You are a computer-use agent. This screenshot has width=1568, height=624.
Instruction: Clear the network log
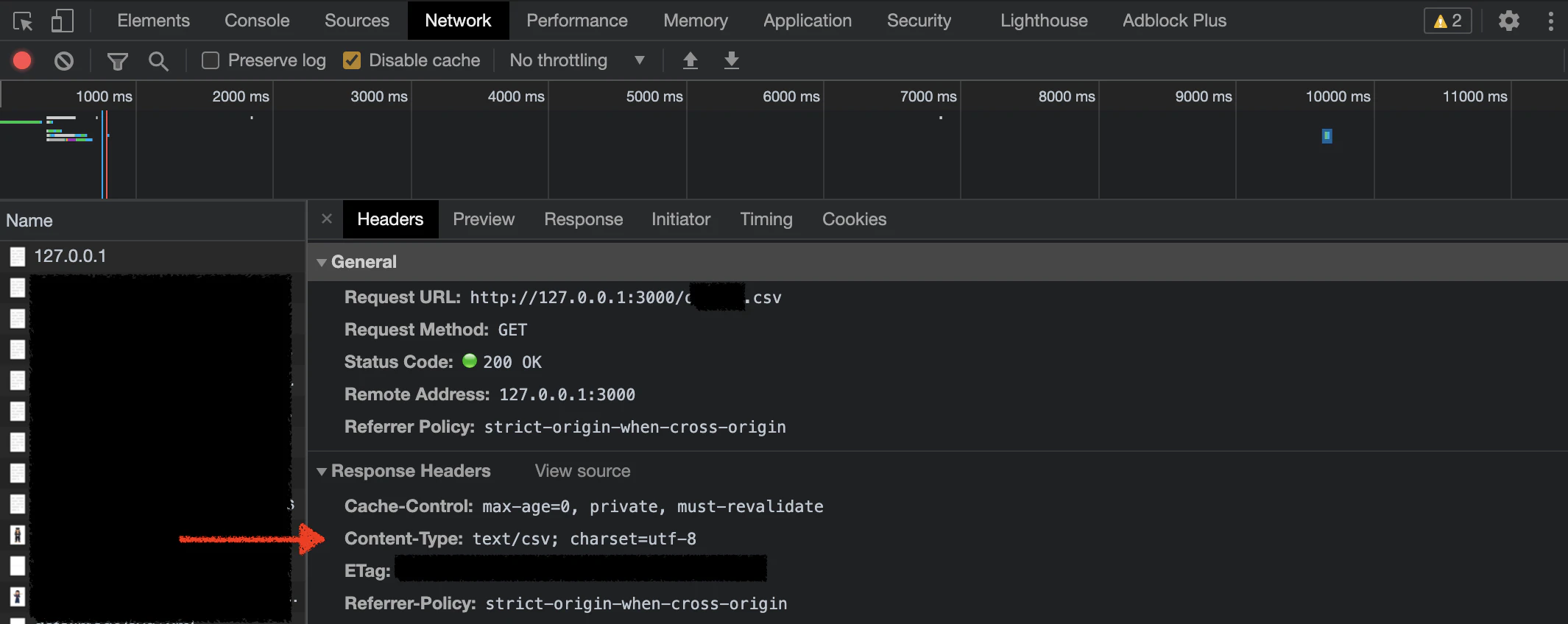click(64, 60)
